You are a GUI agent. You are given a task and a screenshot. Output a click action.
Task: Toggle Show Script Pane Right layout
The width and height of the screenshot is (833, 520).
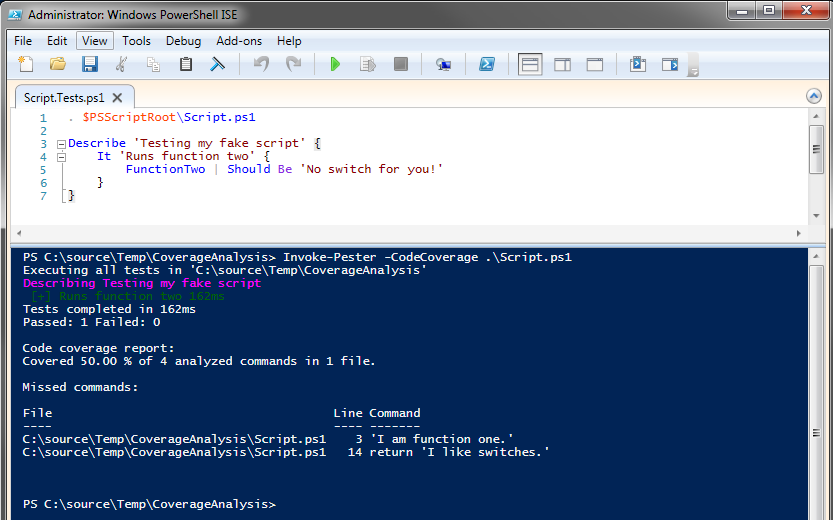[562, 64]
